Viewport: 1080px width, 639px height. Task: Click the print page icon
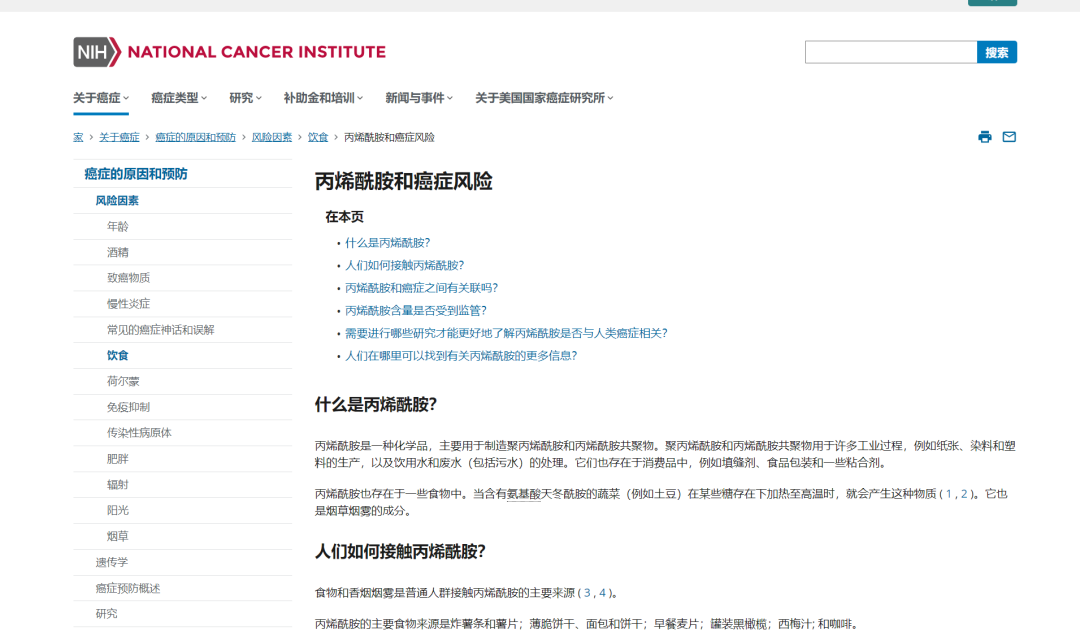coord(985,136)
